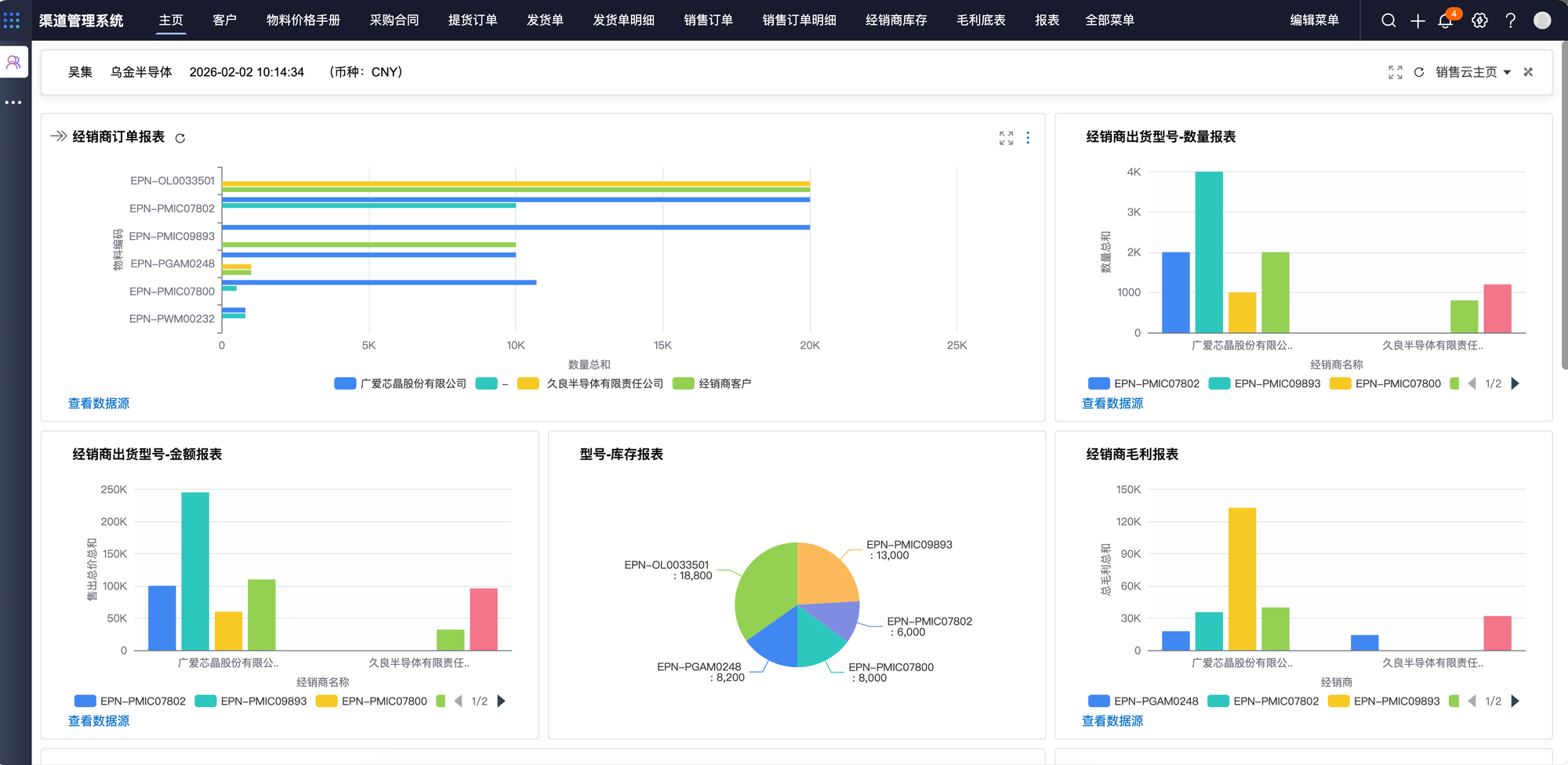Click 查看数据源 under 经销商订单报表
The image size is (1568, 765).
coord(99,404)
